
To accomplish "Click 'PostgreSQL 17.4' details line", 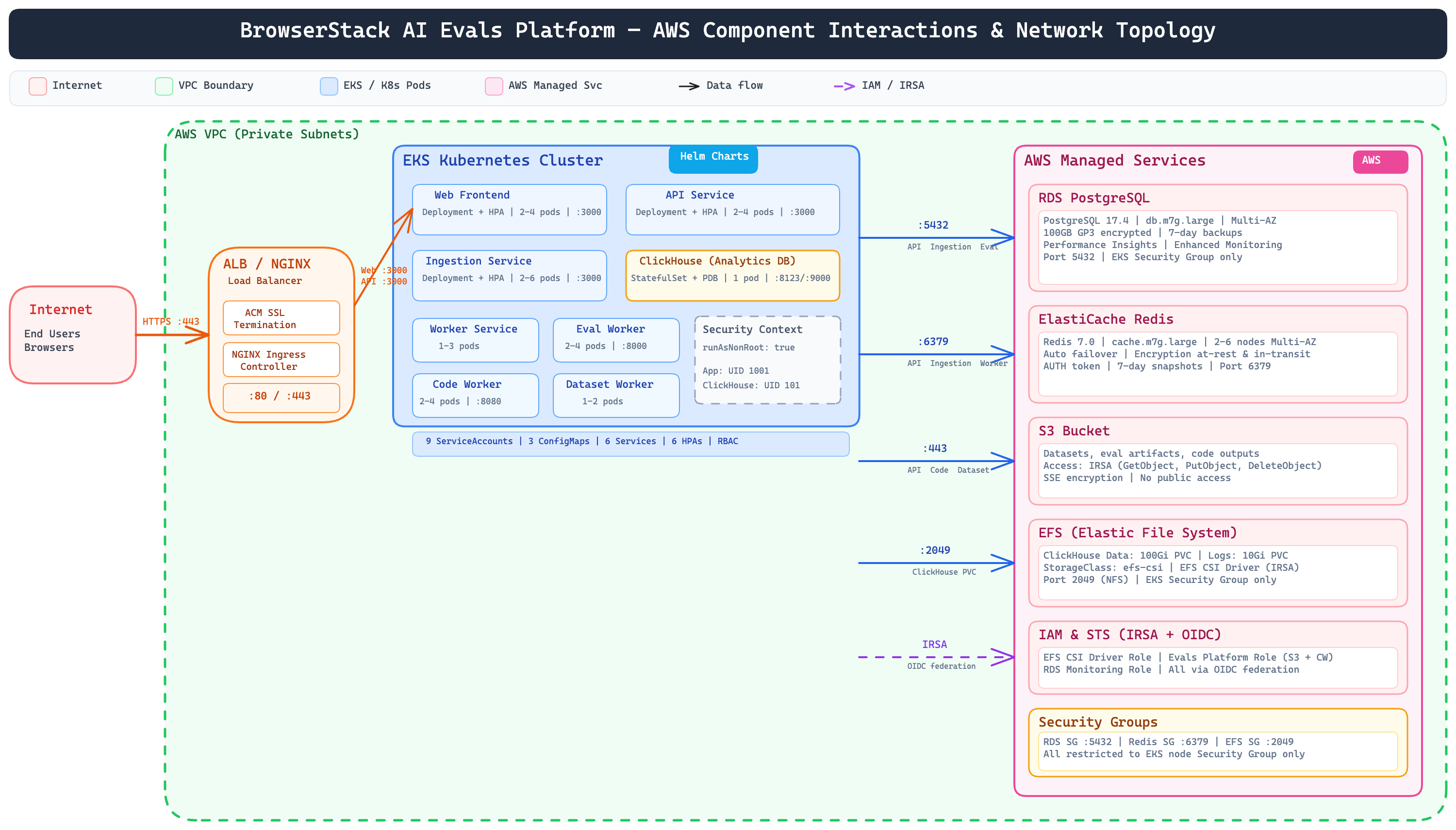I will [1159, 221].
